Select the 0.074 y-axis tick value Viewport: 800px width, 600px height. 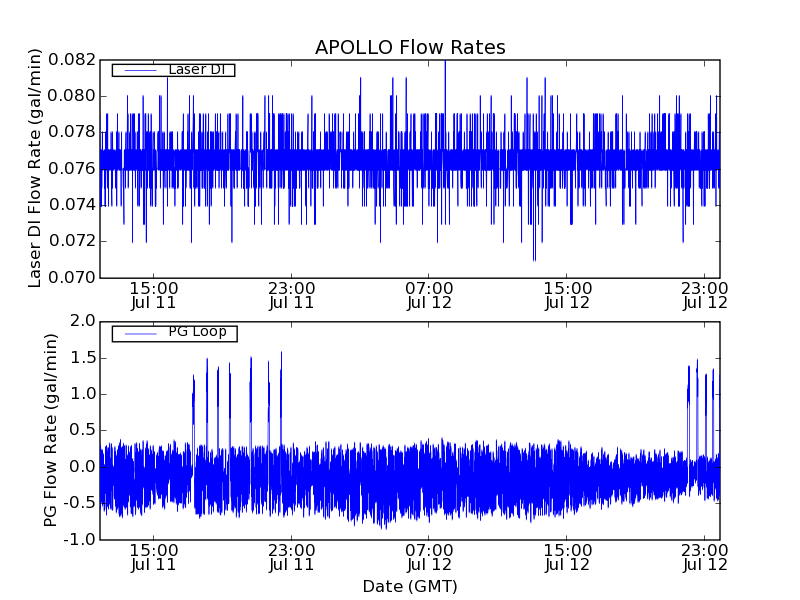click(72, 205)
